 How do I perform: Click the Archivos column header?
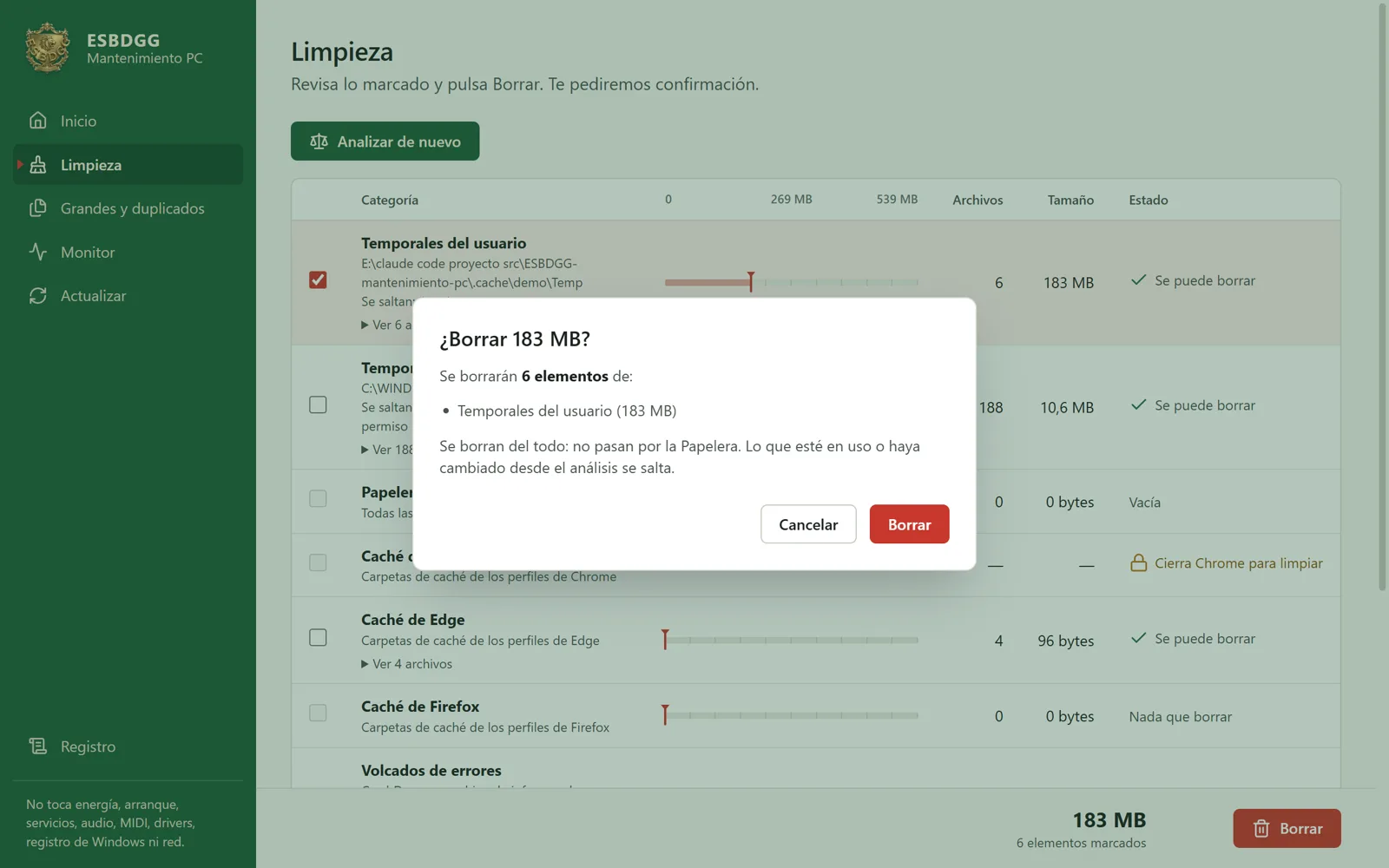pos(978,200)
